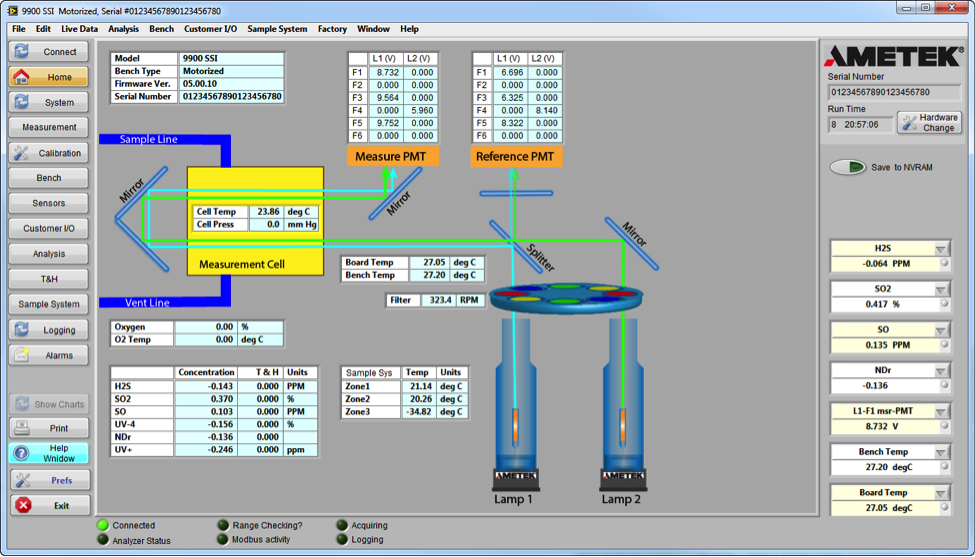Image resolution: width=975 pixels, height=557 pixels.
Task: Open the Sample System menu
Action: (277, 29)
